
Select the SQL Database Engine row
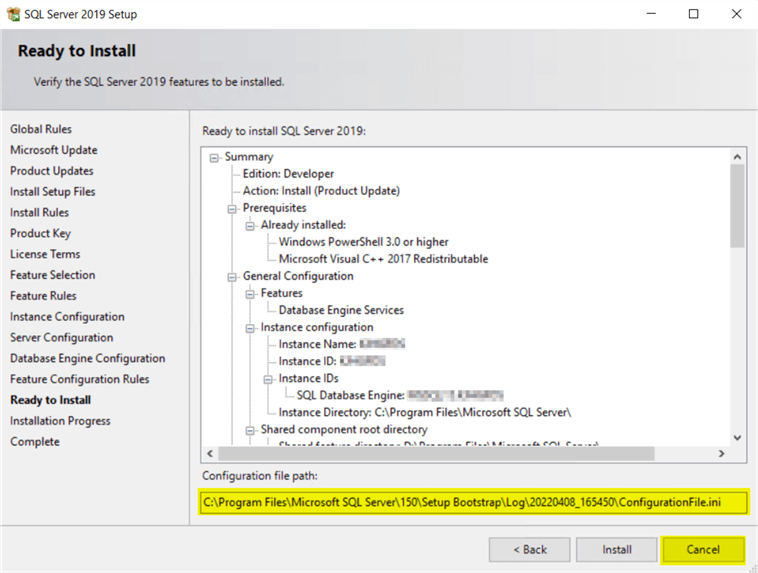click(x=400, y=395)
